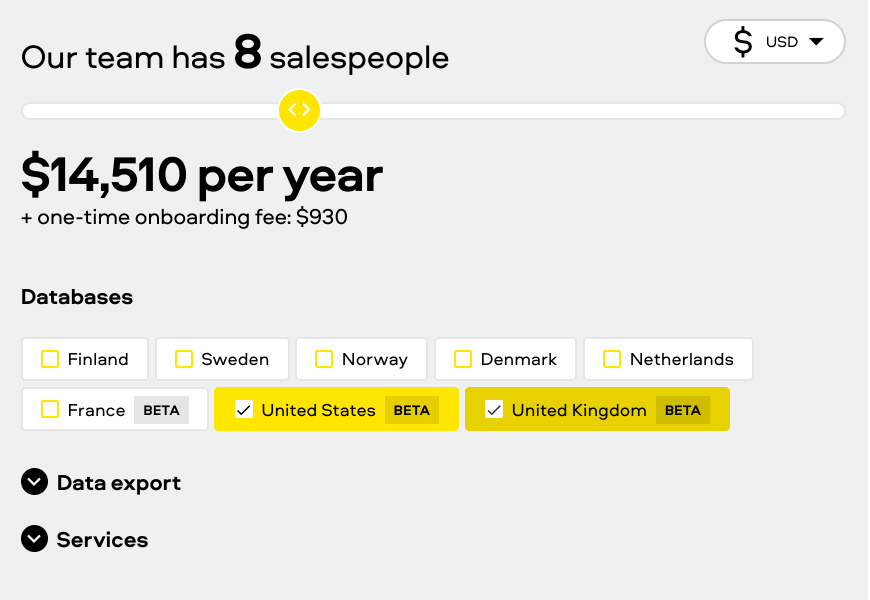Click the slider track's right end
The width and height of the screenshot is (870, 600).
[838, 111]
